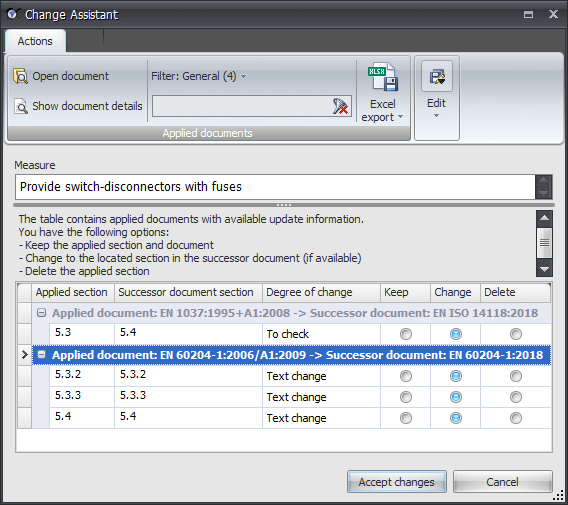Image resolution: width=568 pixels, height=505 pixels.
Task: Click the description scrollbar down arrow
Action: 544,269
